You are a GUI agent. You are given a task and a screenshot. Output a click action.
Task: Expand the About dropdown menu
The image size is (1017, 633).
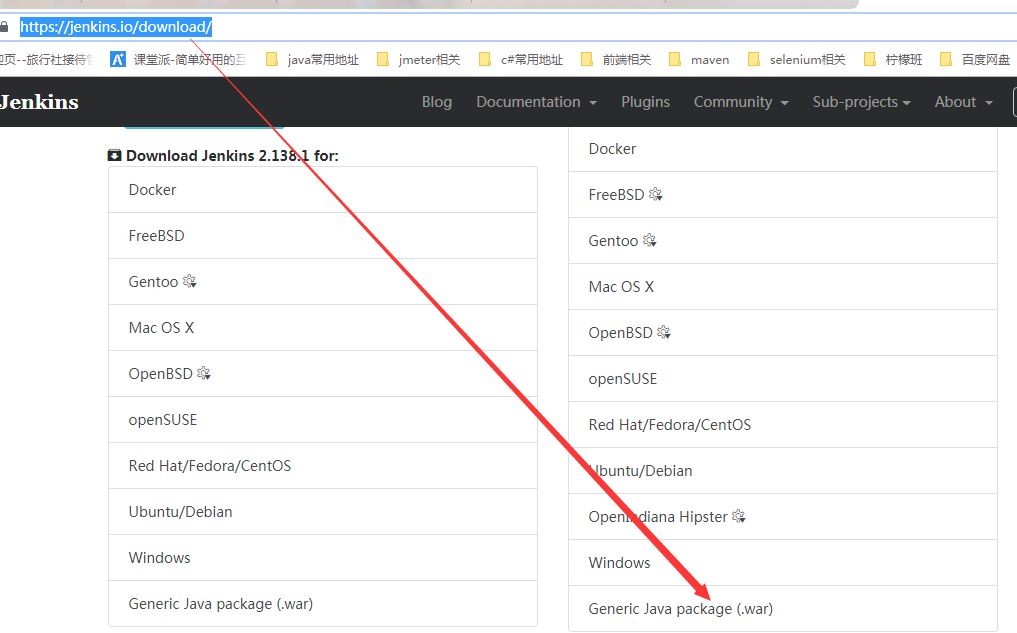(964, 102)
